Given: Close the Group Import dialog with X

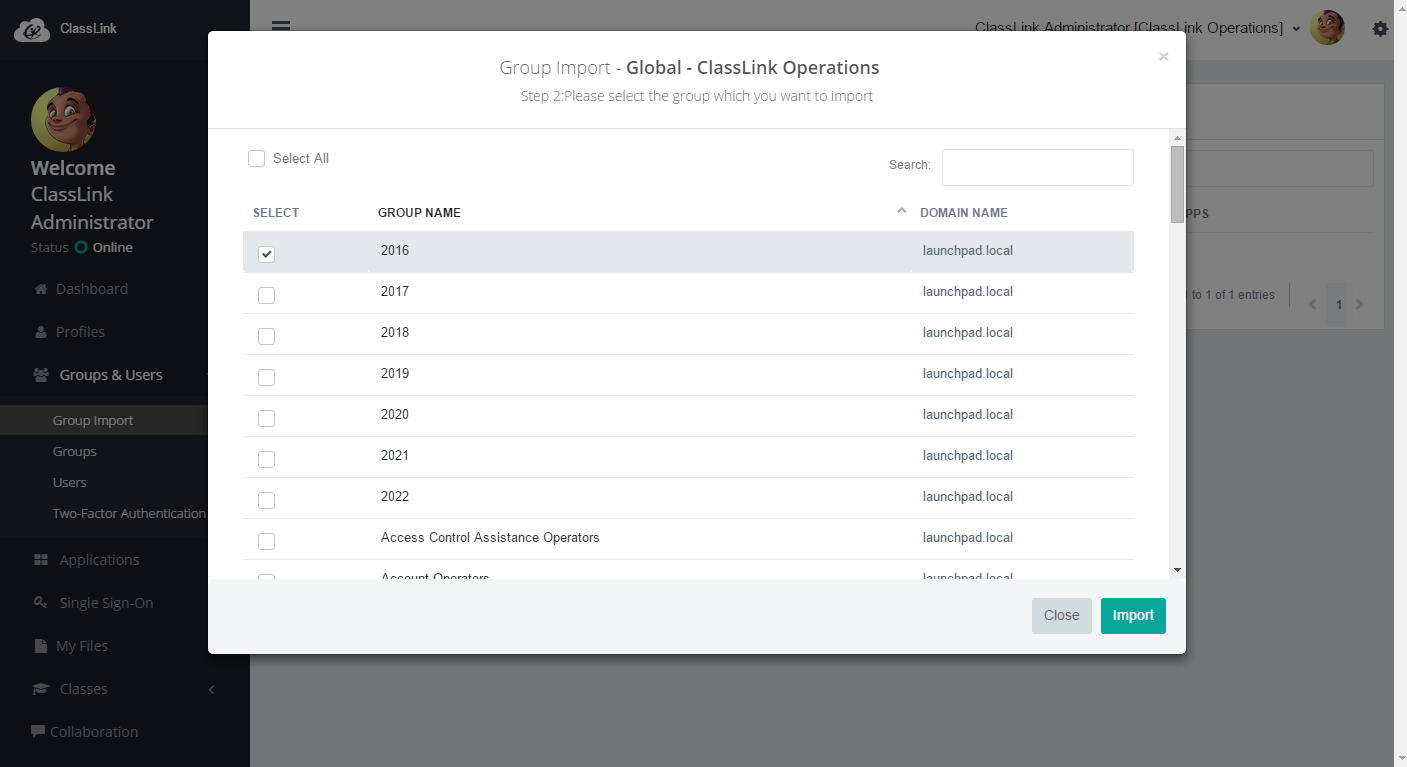Looking at the screenshot, I should [1163, 57].
